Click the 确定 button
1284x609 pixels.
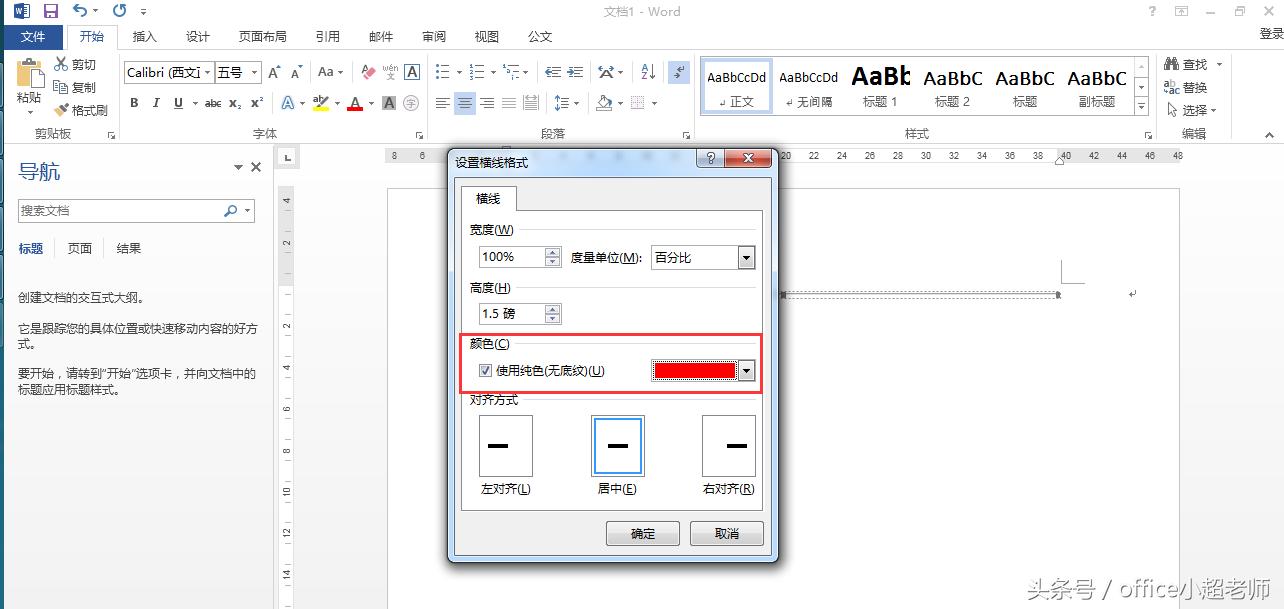[x=642, y=533]
